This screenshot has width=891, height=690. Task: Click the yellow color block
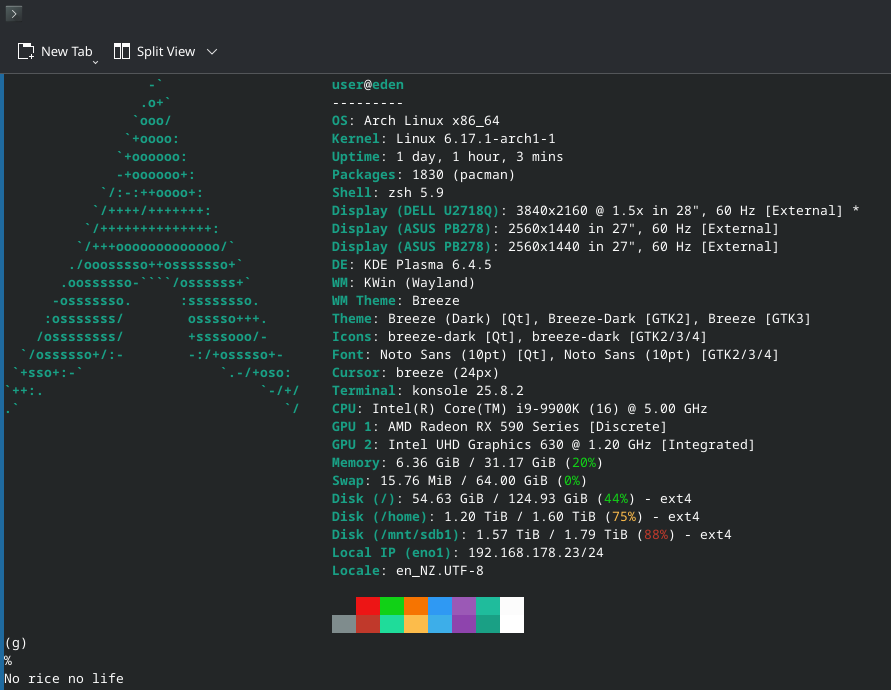pyautogui.click(x=415, y=624)
